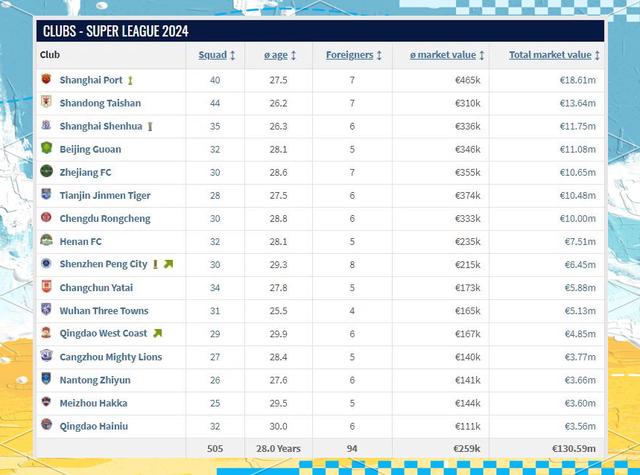Click the Qingdao West Coast club crest

pos(46,332)
